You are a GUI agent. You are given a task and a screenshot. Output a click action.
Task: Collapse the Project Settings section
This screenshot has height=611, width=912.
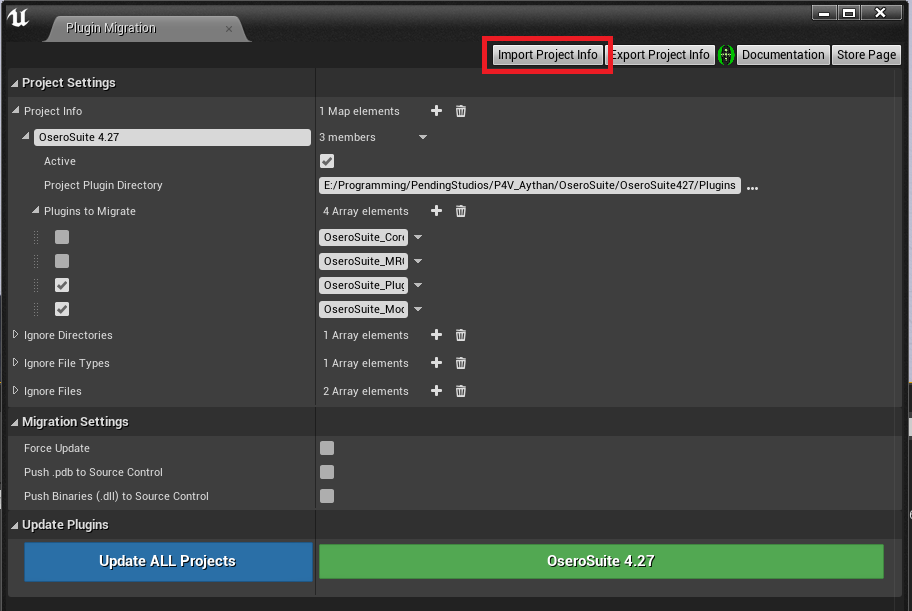pos(15,84)
